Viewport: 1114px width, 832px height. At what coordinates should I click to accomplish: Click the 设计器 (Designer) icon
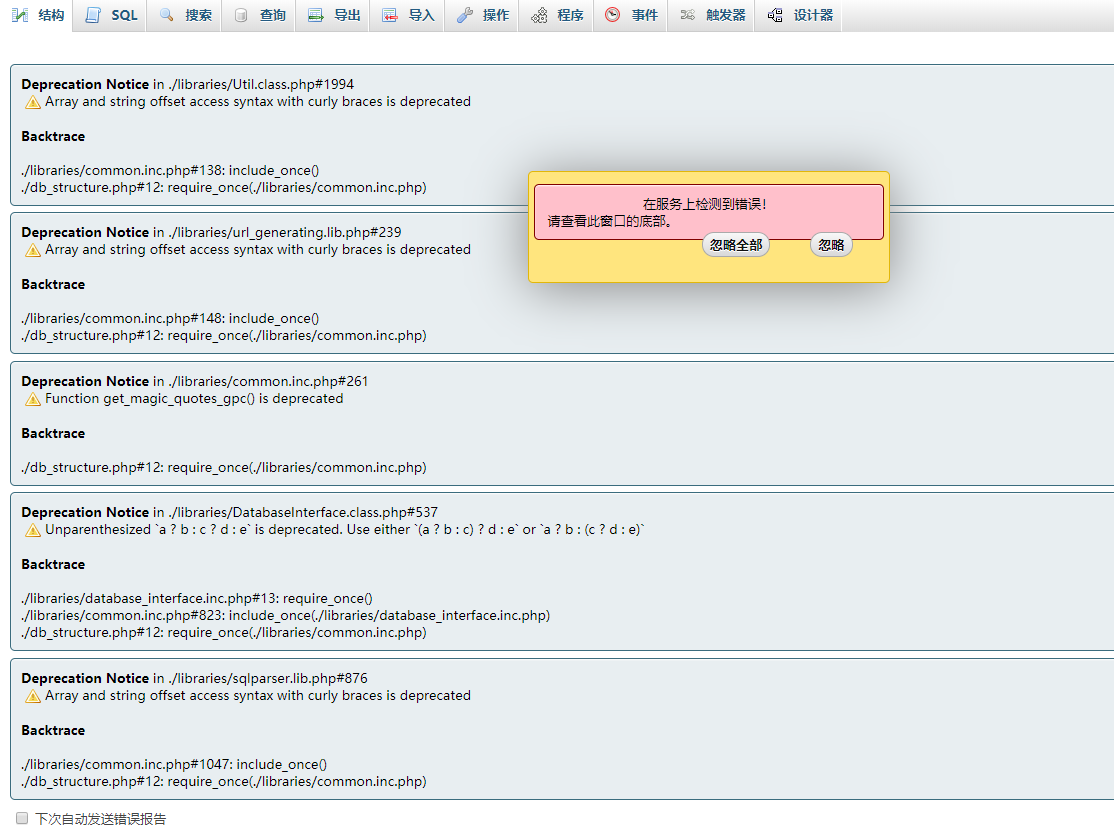point(775,15)
